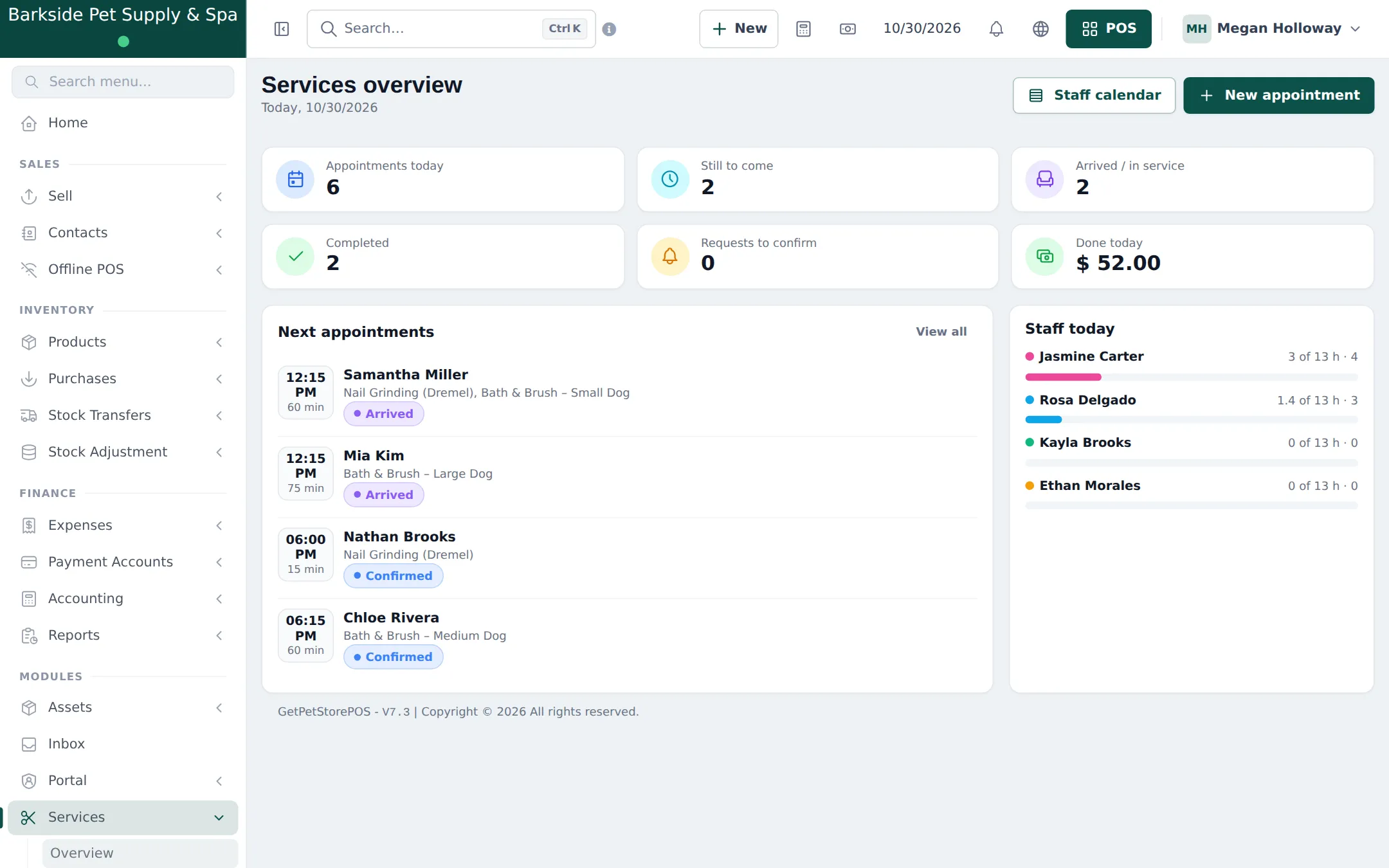Click View all appointments link
This screenshot has height=868, width=1389.
[941, 332]
